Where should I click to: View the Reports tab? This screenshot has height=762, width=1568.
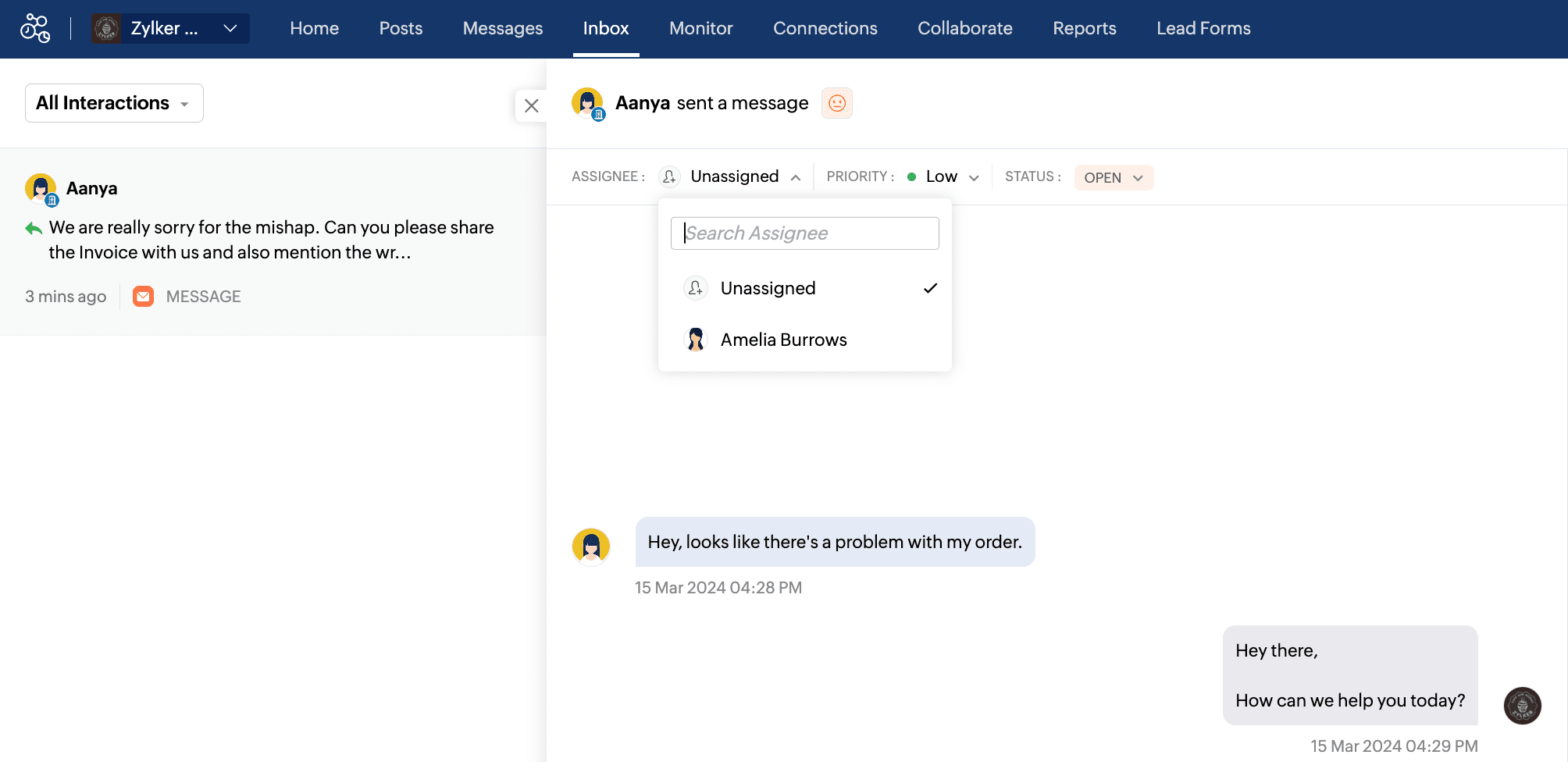[x=1085, y=28]
